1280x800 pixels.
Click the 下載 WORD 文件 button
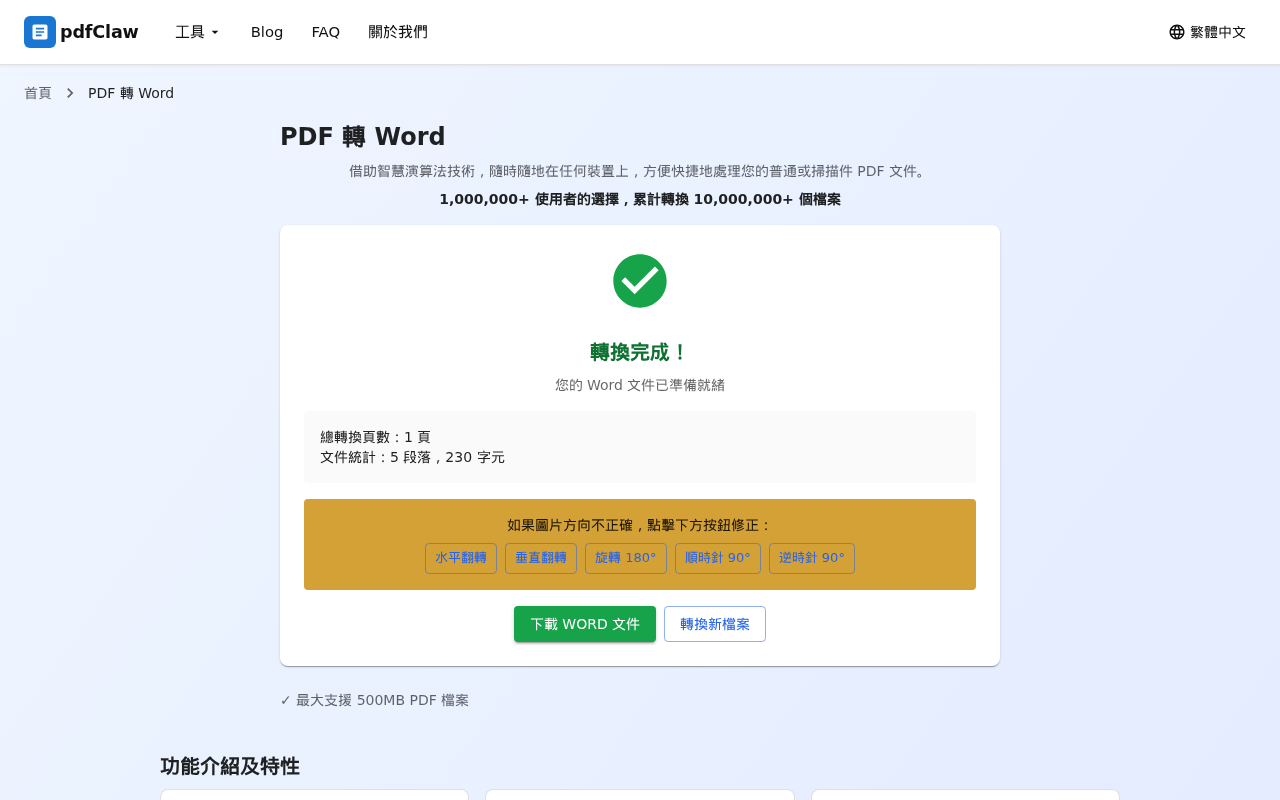pos(585,624)
